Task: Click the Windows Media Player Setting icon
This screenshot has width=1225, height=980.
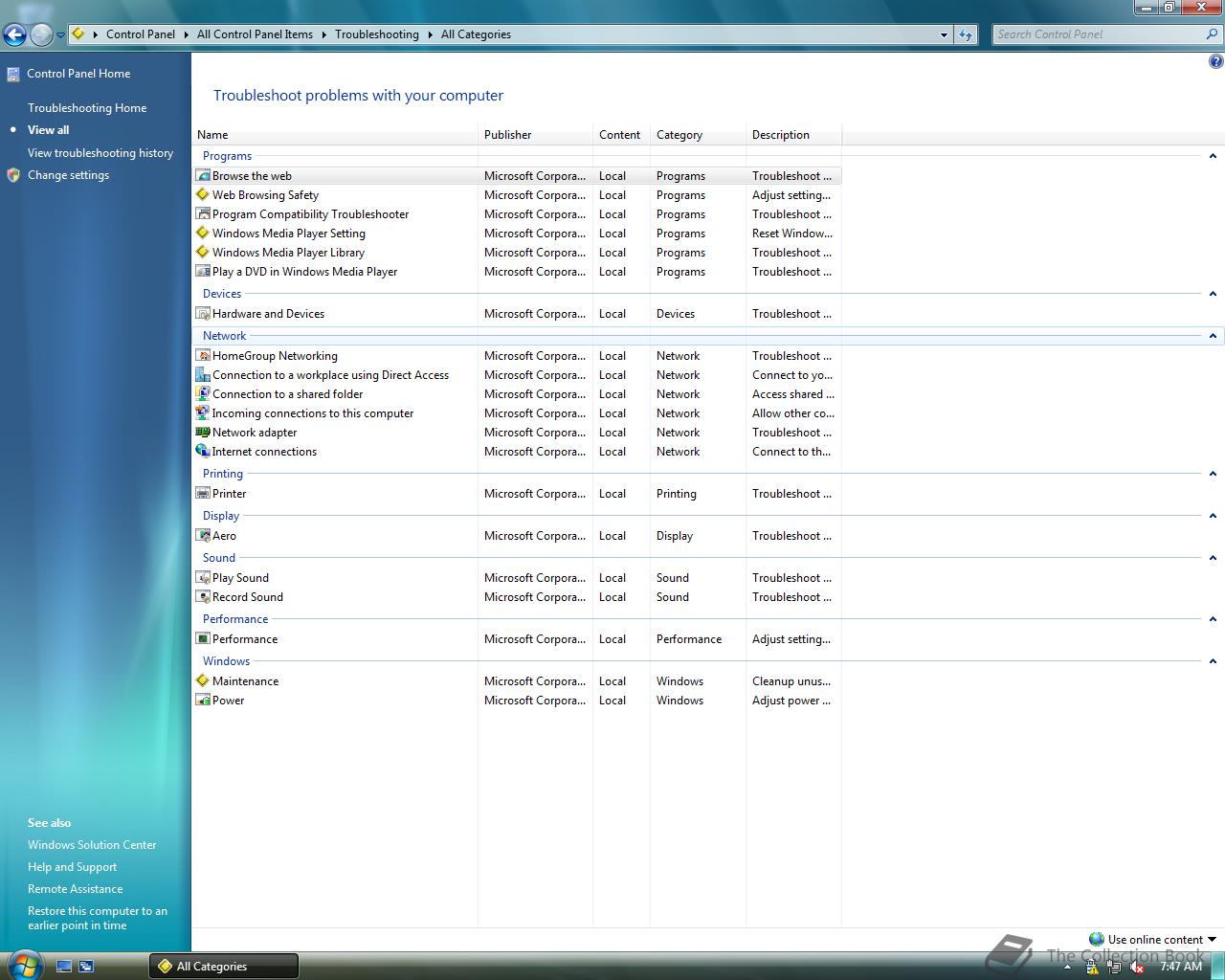Action: point(203,233)
